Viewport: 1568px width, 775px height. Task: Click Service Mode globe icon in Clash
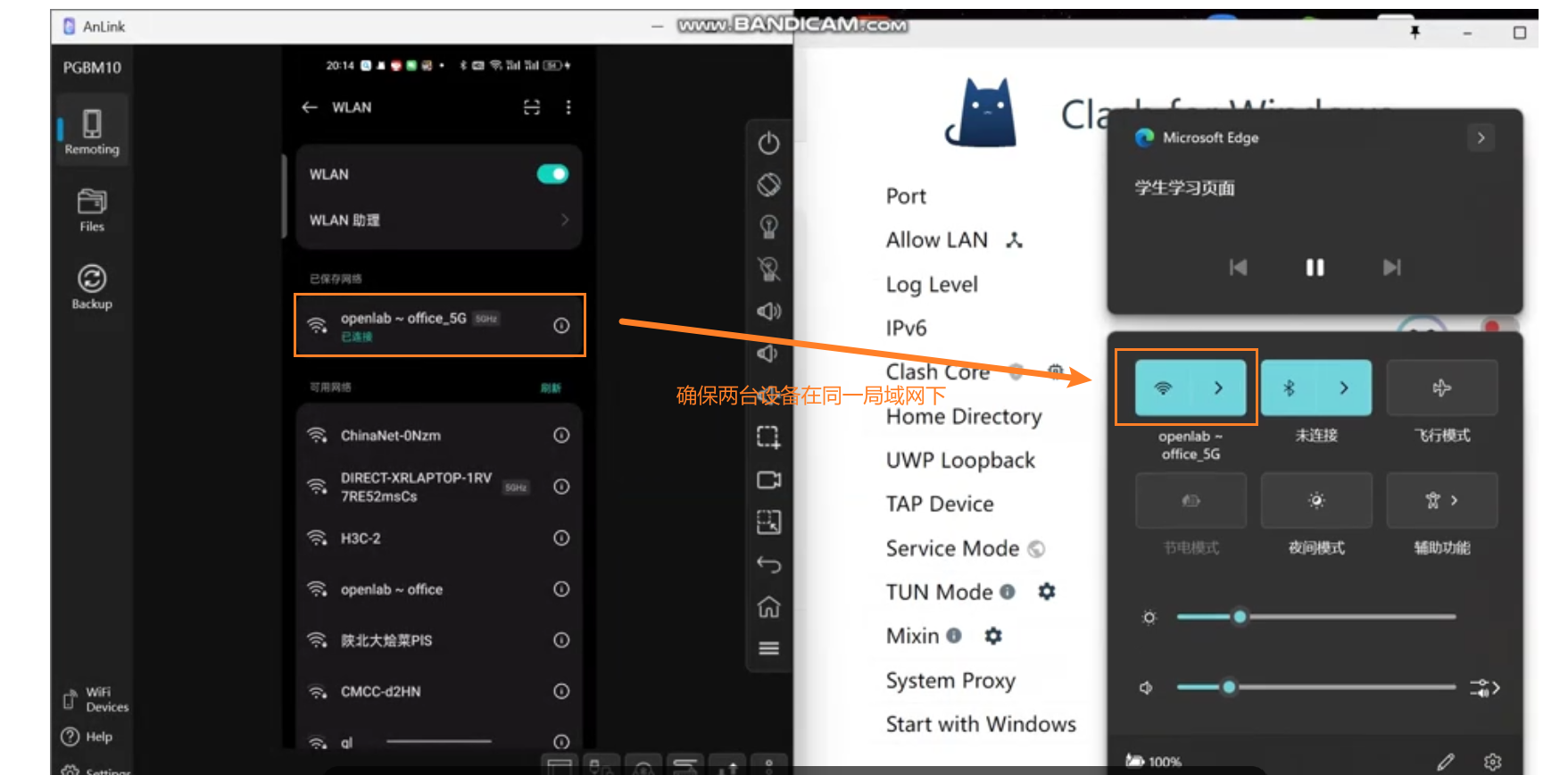click(x=1036, y=549)
